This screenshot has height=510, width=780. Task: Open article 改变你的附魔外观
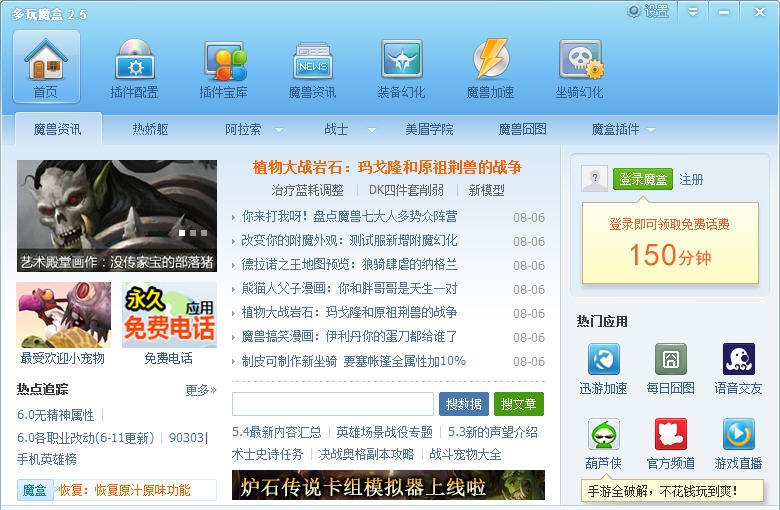[349, 240]
